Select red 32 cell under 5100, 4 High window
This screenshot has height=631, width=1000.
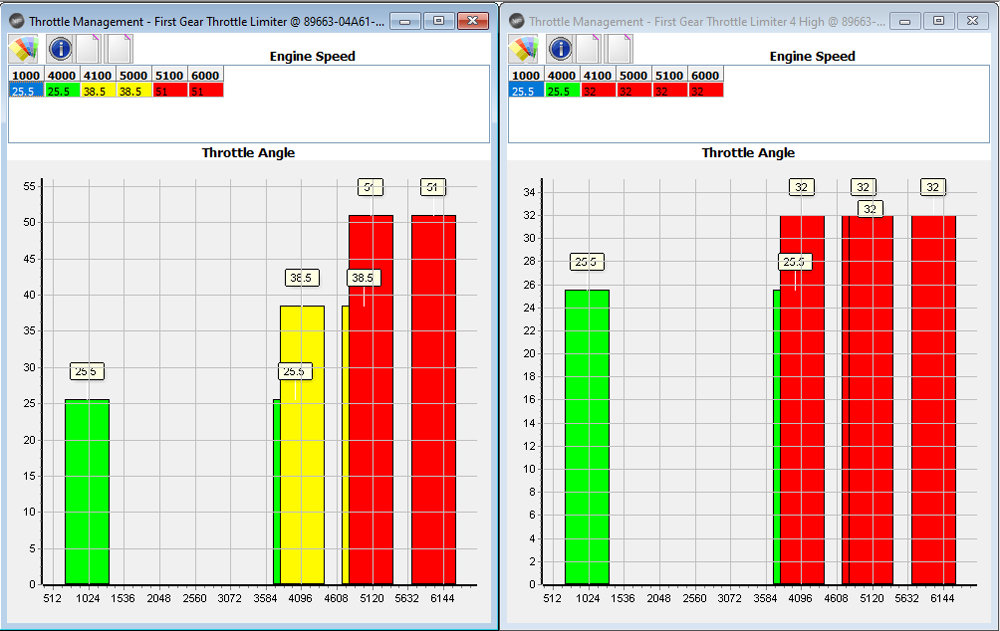(x=670, y=91)
